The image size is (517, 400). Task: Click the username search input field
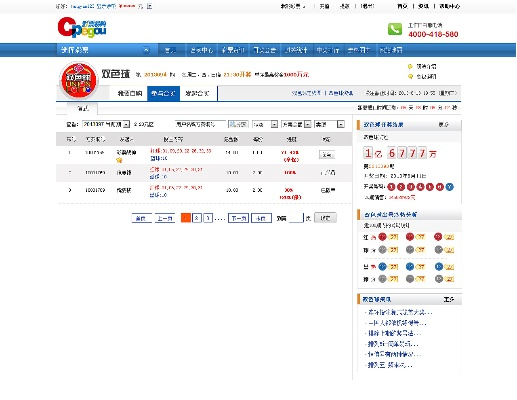tap(200, 124)
